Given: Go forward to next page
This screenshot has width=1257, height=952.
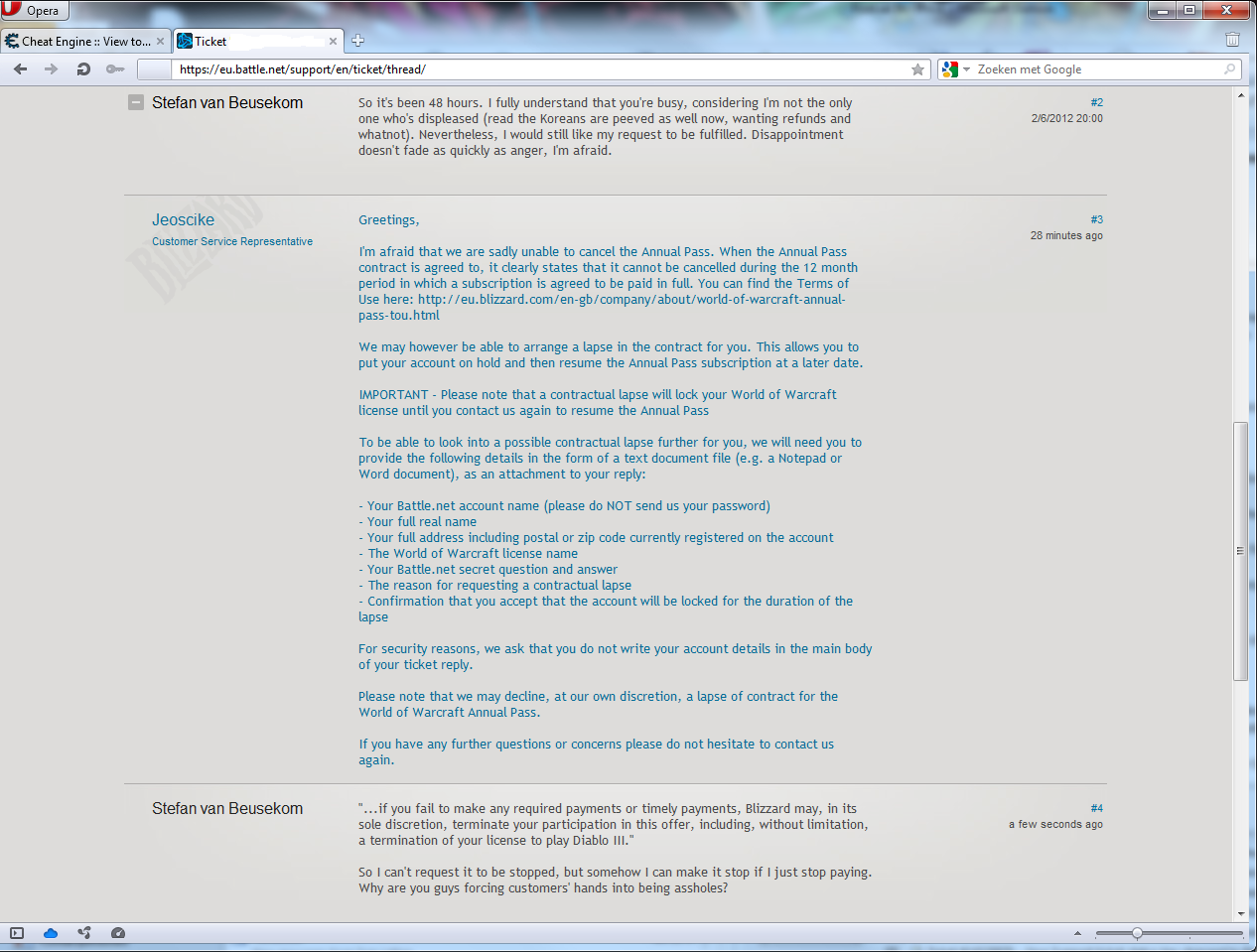Looking at the screenshot, I should (52, 69).
